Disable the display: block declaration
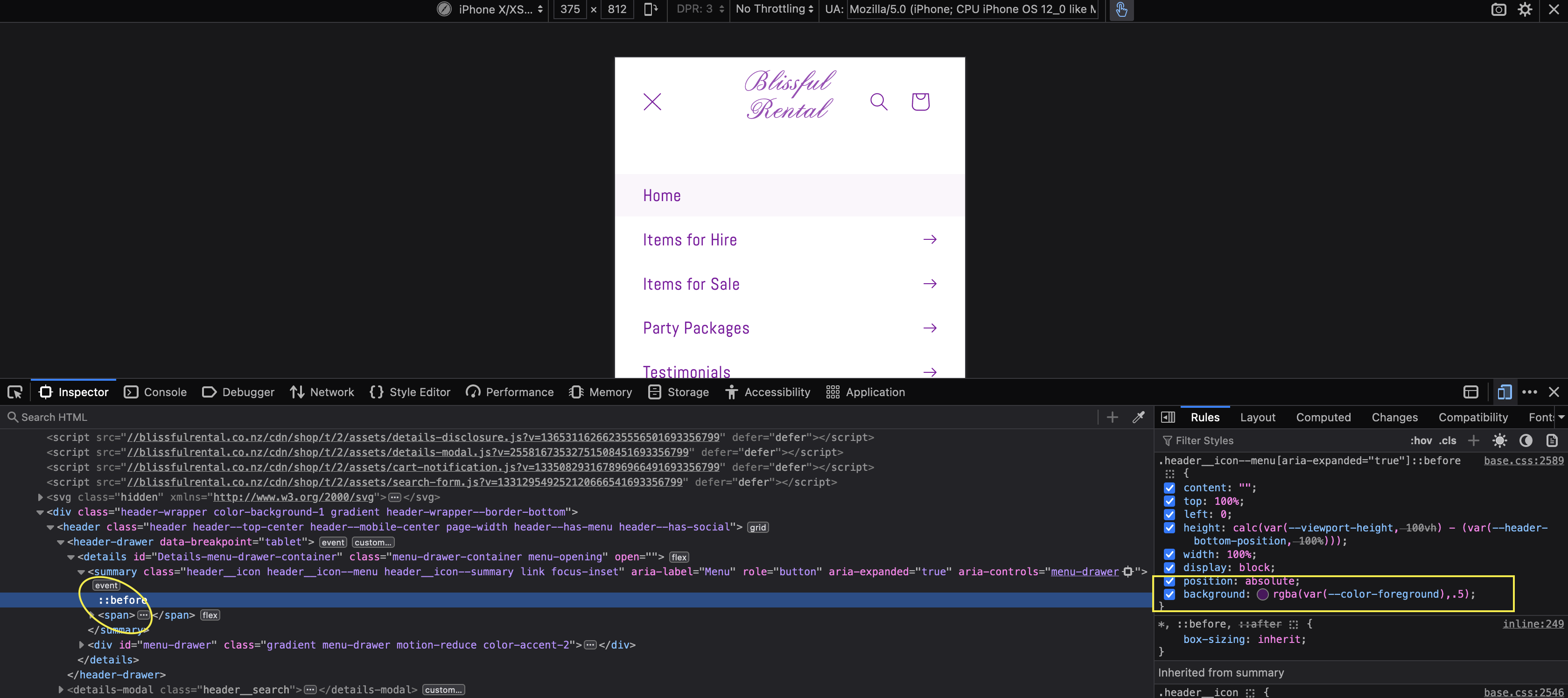The image size is (1568, 698). (x=1169, y=568)
